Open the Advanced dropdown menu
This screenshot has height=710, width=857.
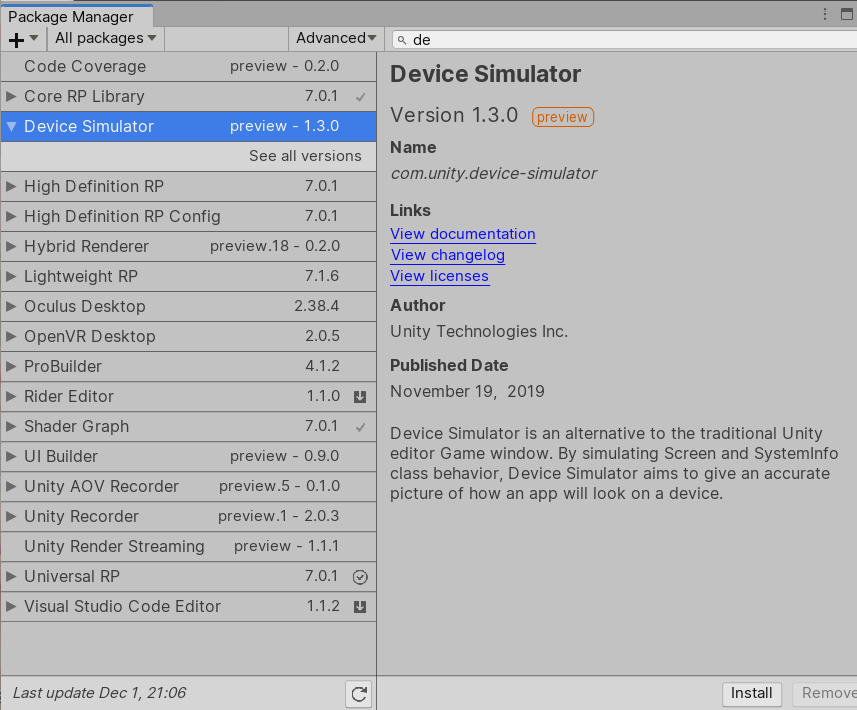click(x=336, y=38)
